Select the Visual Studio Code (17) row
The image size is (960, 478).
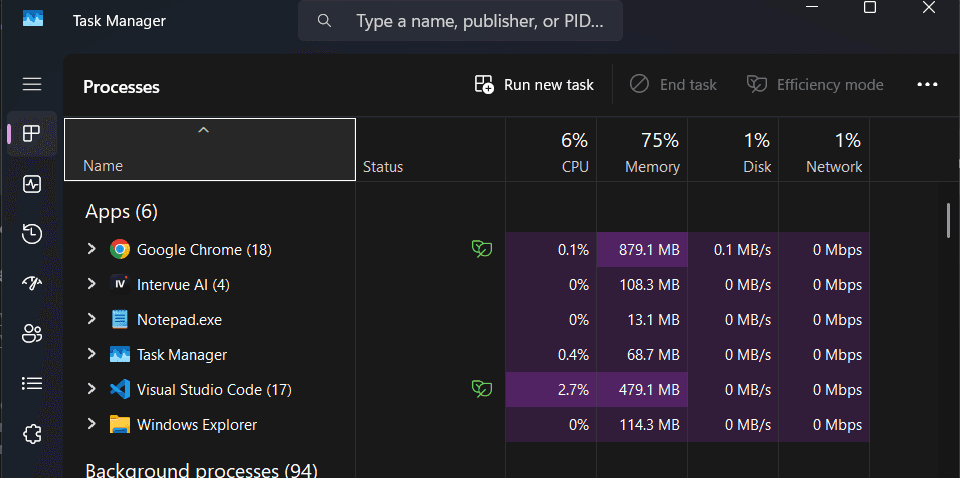point(467,389)
